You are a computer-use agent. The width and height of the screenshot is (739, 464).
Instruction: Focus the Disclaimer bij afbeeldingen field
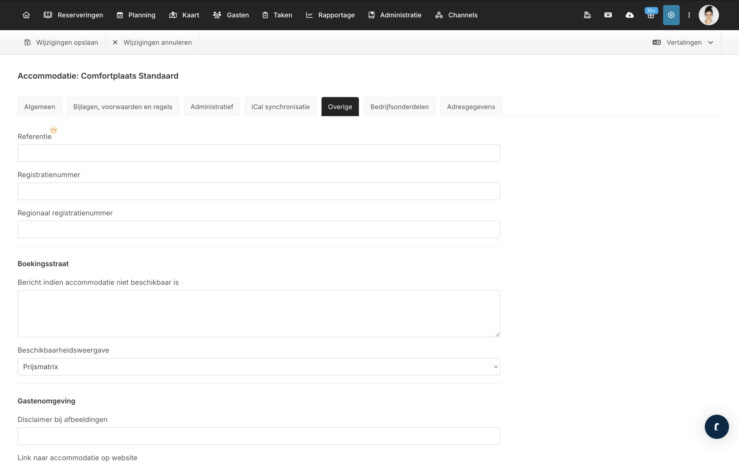point(259,436)
